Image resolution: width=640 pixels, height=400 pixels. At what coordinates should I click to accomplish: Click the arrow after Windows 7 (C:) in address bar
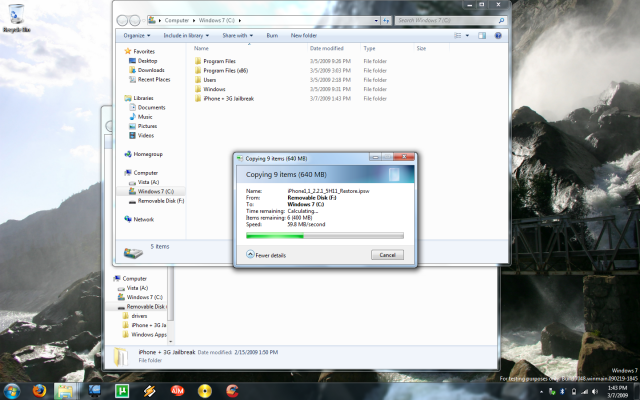pos(240,20)
